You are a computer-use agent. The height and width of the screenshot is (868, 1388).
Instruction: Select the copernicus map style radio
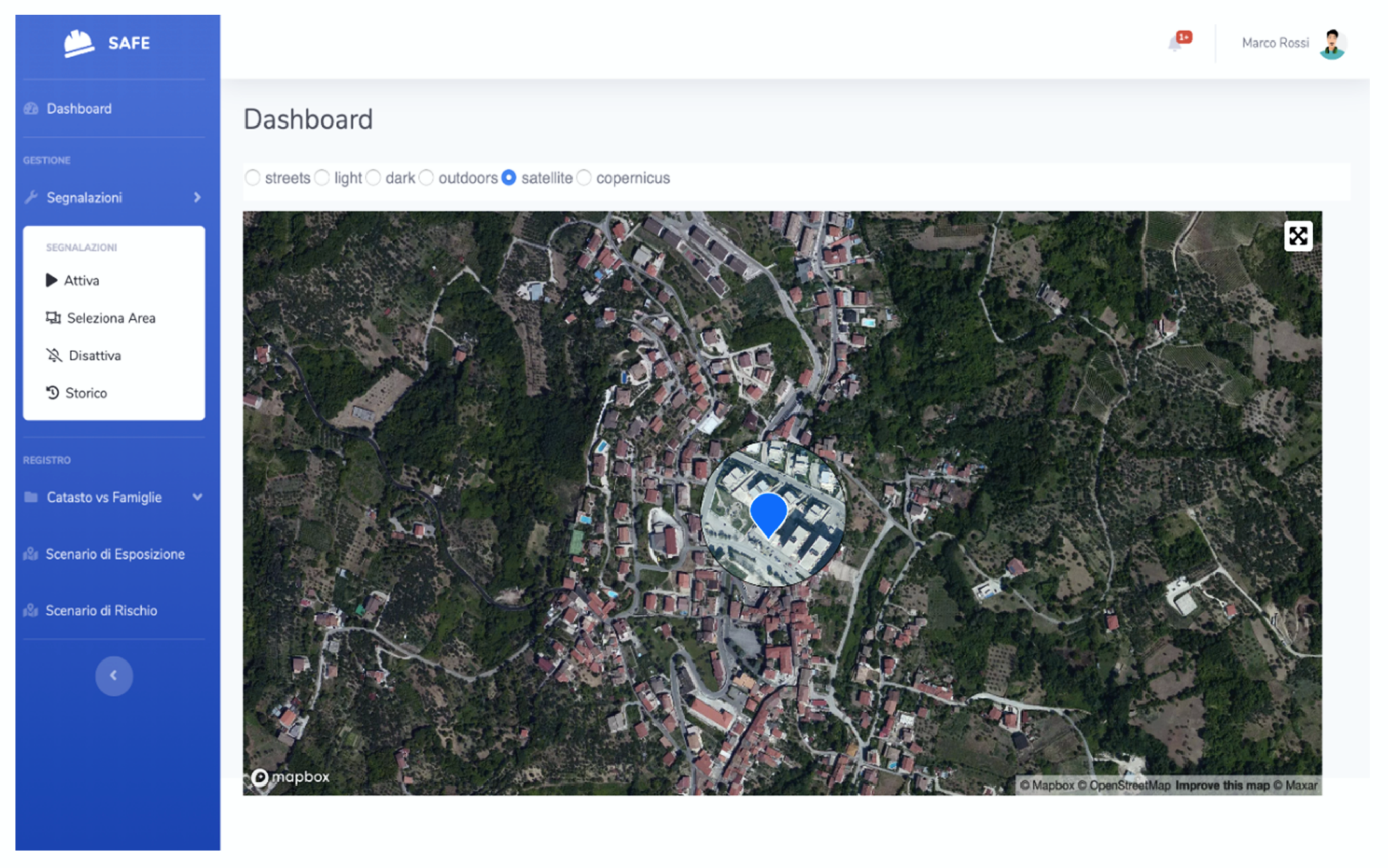[584, 178]
